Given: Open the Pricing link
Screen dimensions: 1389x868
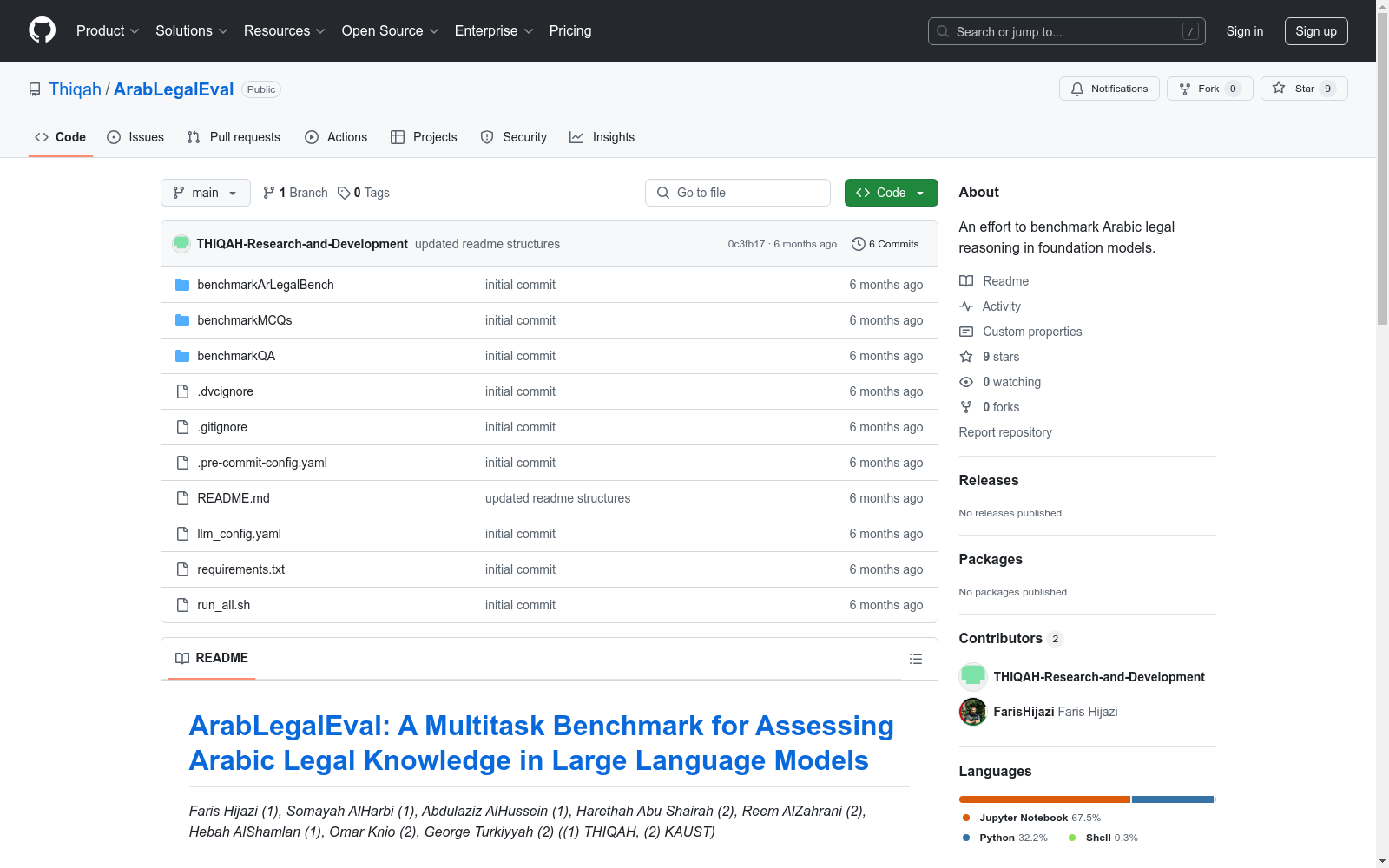Looking at the screenshot, I should click(570, 31).
